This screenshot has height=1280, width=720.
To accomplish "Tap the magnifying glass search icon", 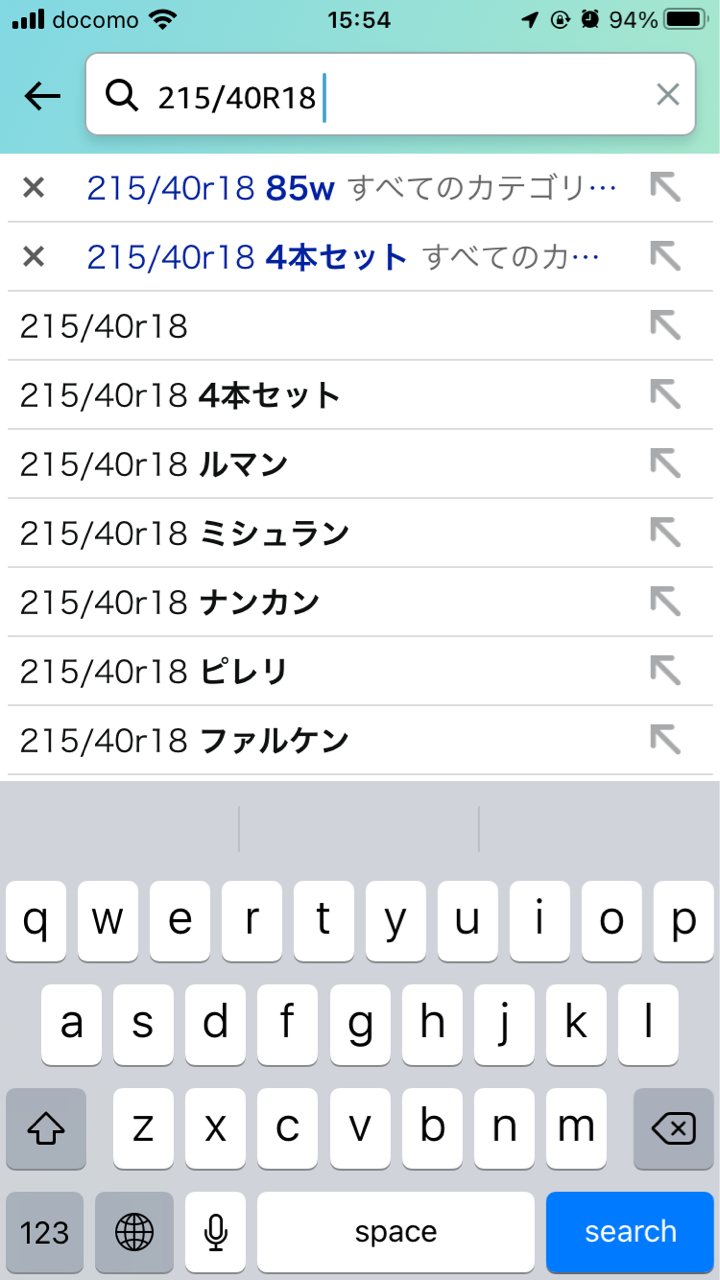I will [122, 96].
